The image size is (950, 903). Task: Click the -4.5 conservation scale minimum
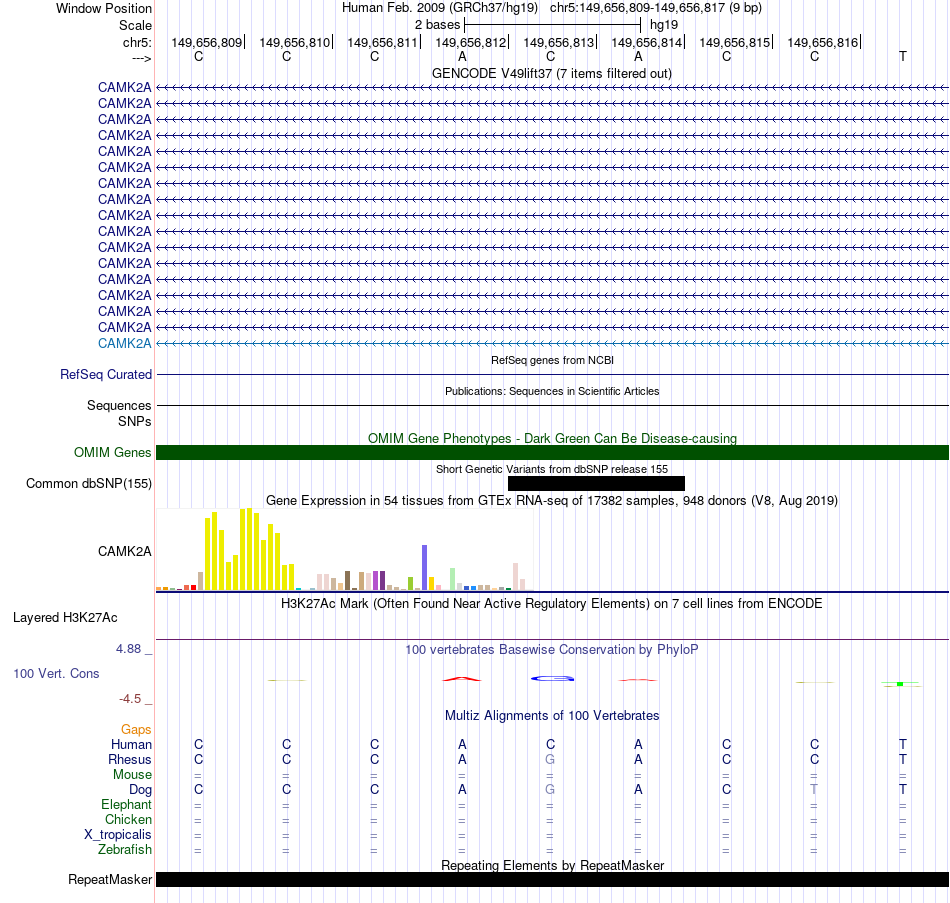tap(130, 699)
